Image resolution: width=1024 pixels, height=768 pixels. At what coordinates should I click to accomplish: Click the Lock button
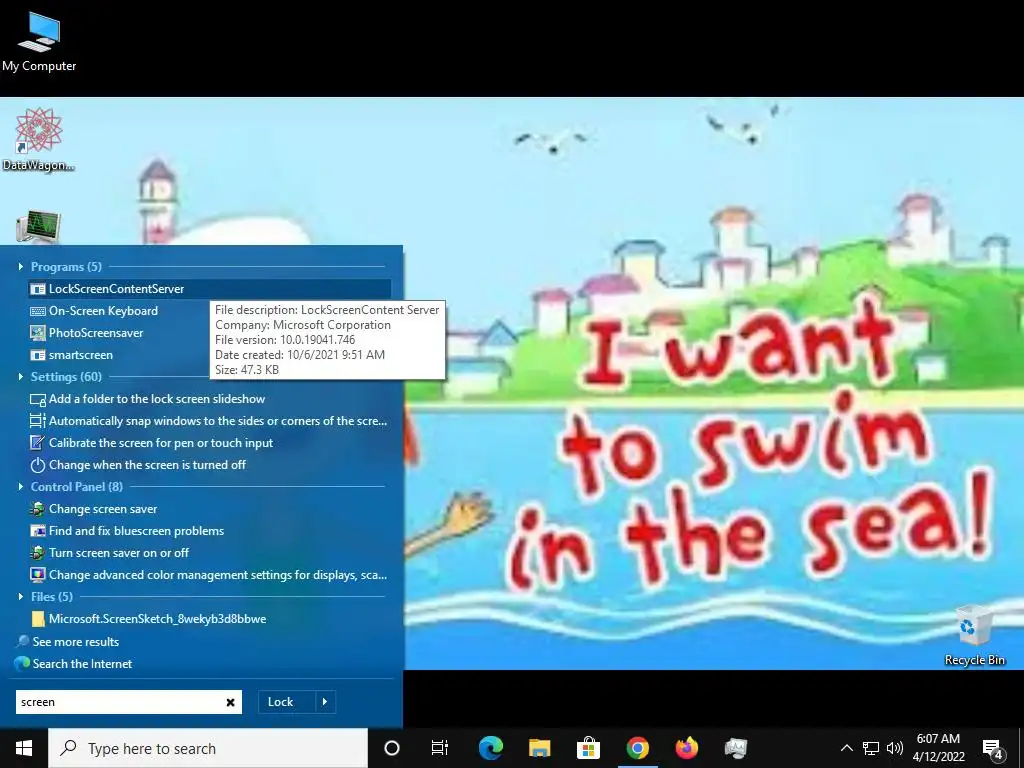coord(286,702)
